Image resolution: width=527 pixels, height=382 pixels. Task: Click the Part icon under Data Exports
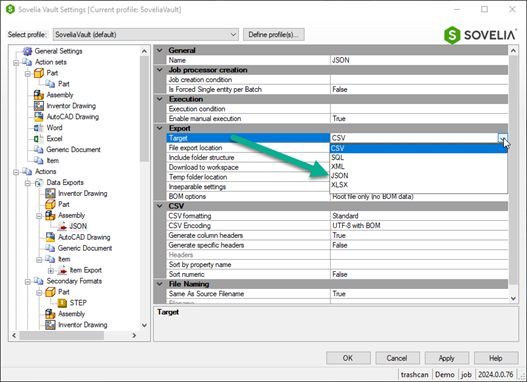tap(50, 204)
